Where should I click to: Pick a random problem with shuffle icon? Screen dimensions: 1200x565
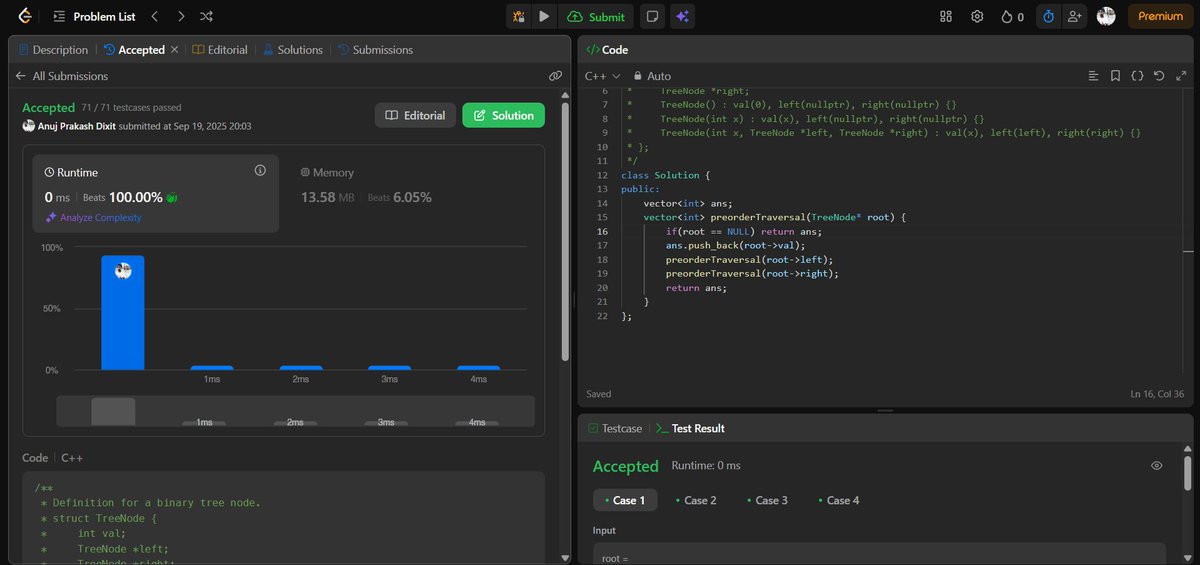click(x=206, y=17)
